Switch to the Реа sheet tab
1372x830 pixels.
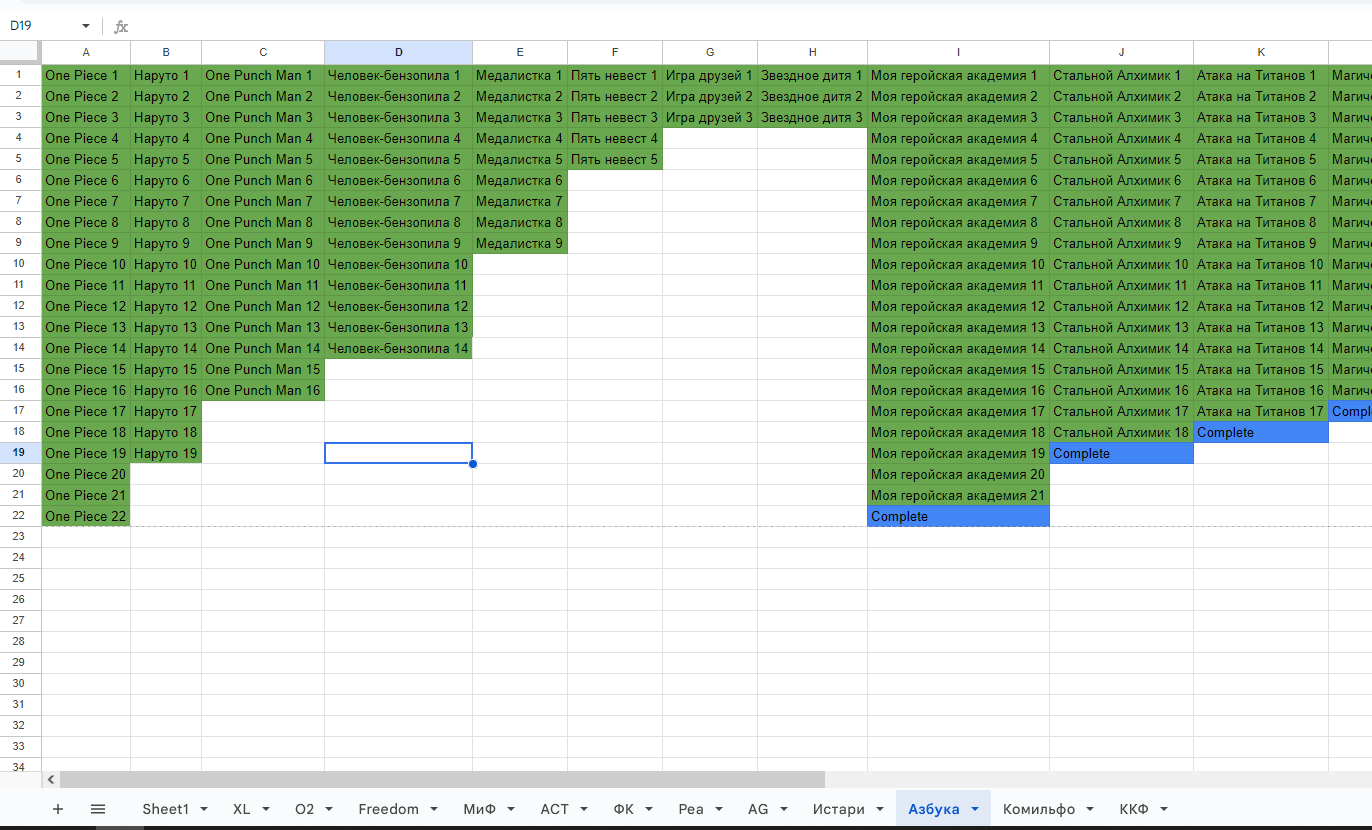pyautogui.click(x=691, y=809)
